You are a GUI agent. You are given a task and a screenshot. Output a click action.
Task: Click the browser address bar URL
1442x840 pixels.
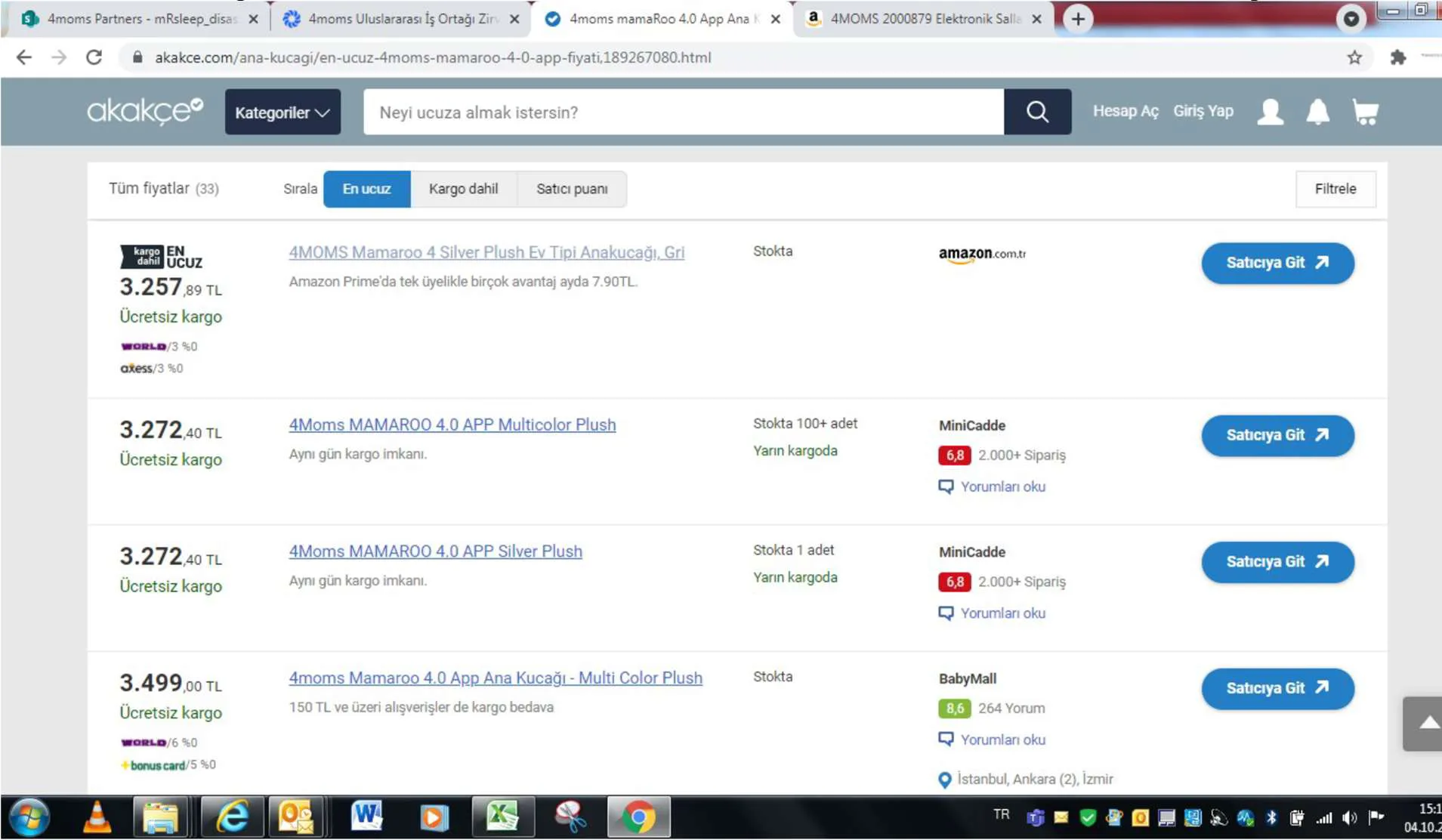pos(433,57)
